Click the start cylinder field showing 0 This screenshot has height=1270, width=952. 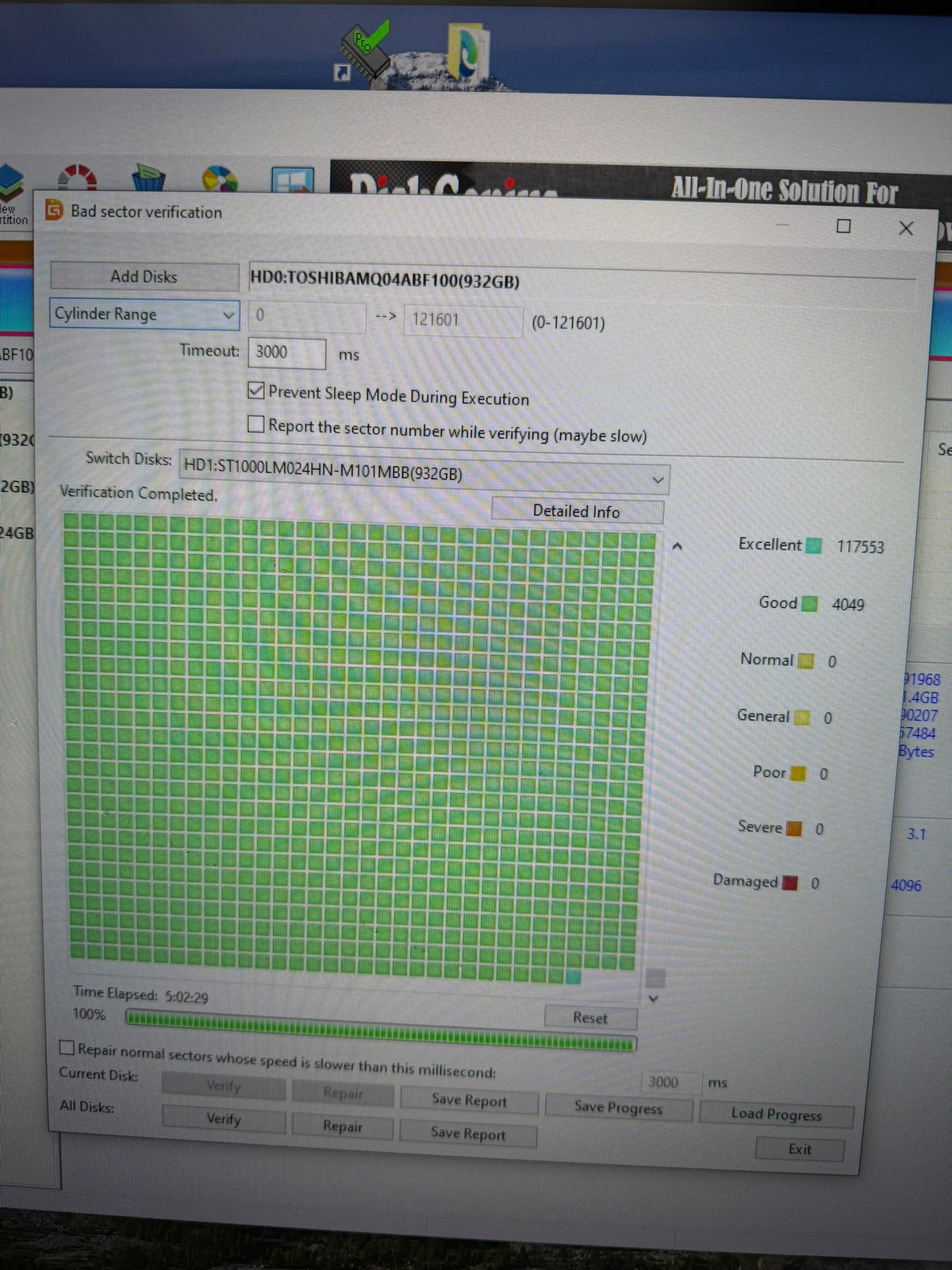(x=307, y=317)
